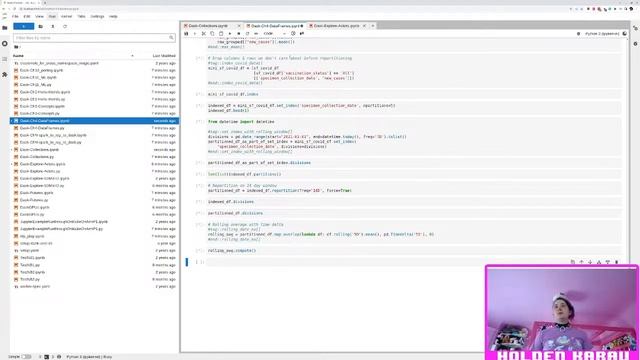Duplicate active cell icon in cell toolbar
The height and width of the screenshot is (360, 640).
coord(573,262)
